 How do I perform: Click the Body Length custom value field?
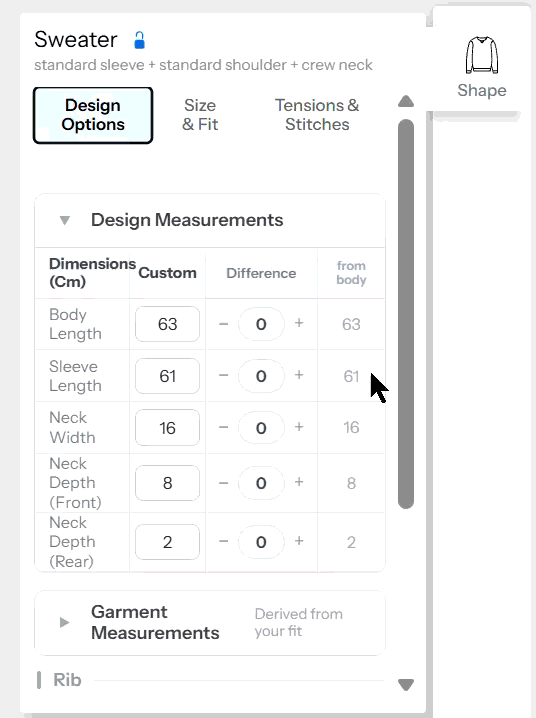coord(168,324)
